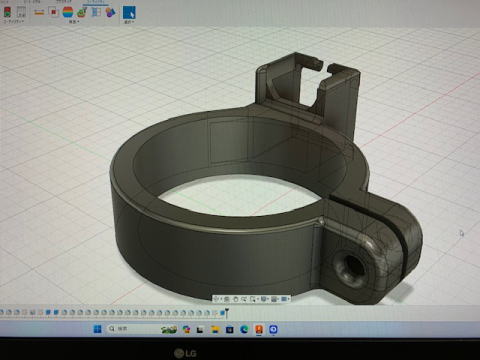Click the Windows Start button
480x360 pixels.
(97, 329)
